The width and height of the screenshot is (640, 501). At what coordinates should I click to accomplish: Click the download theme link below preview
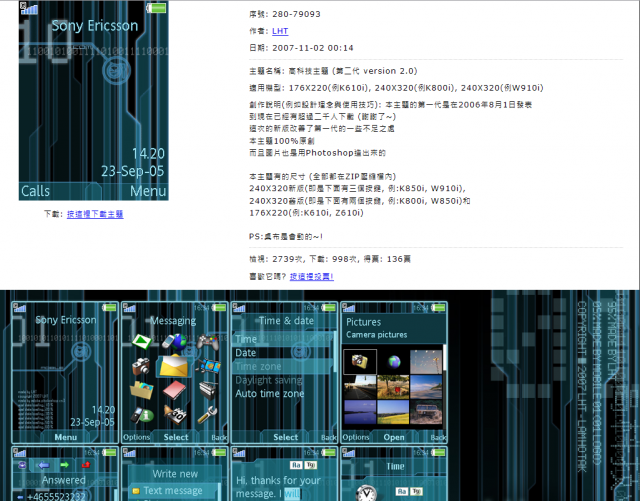point(95,214)
